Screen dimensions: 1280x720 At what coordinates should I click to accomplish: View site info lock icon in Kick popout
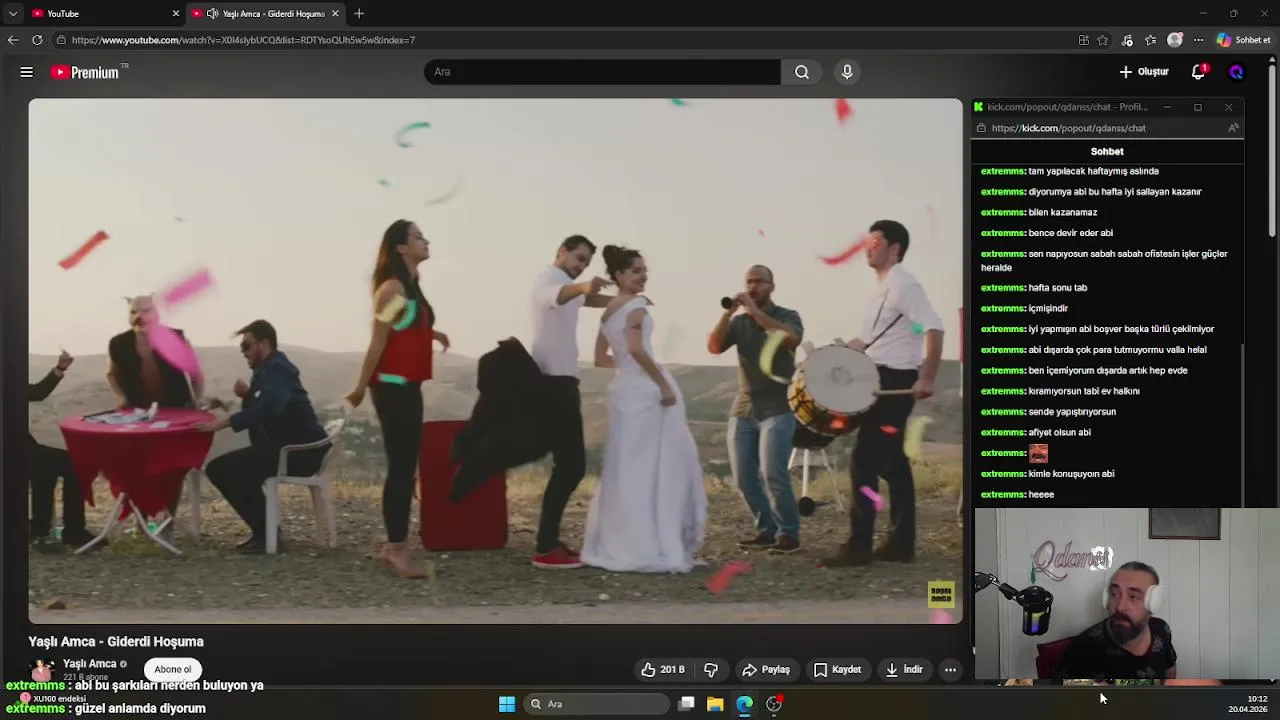point(981,128)
